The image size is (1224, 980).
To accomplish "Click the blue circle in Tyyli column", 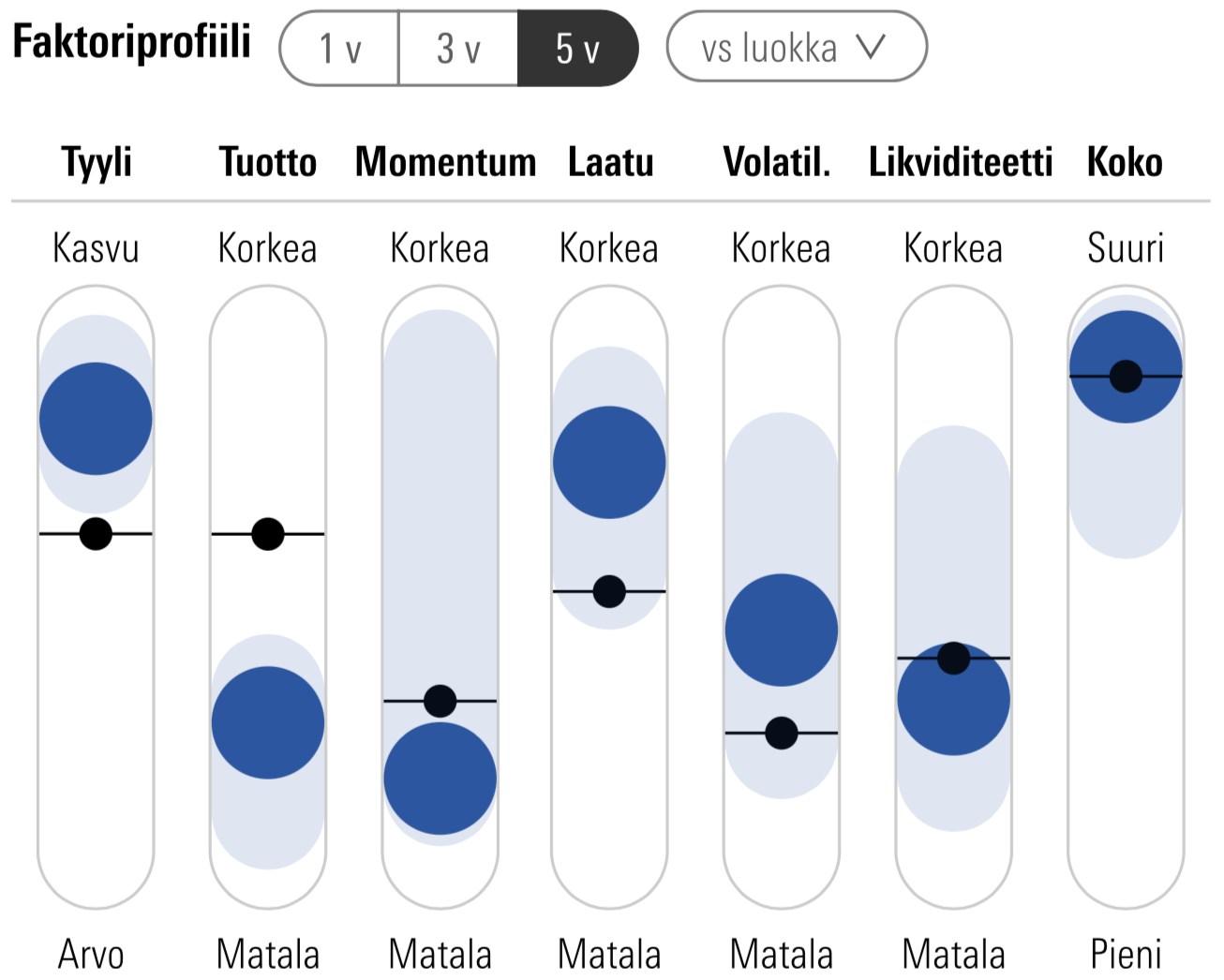I will 96,419.
